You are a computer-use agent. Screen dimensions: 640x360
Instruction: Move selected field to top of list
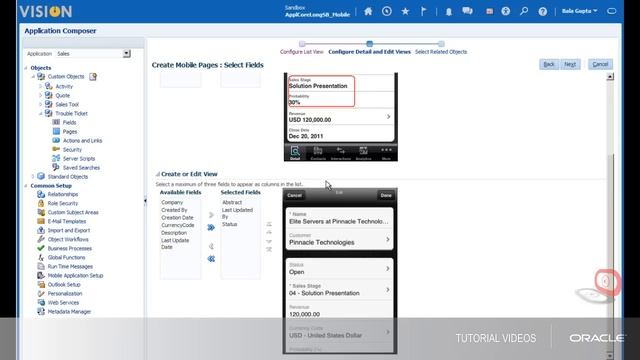[x=269, y=224]
